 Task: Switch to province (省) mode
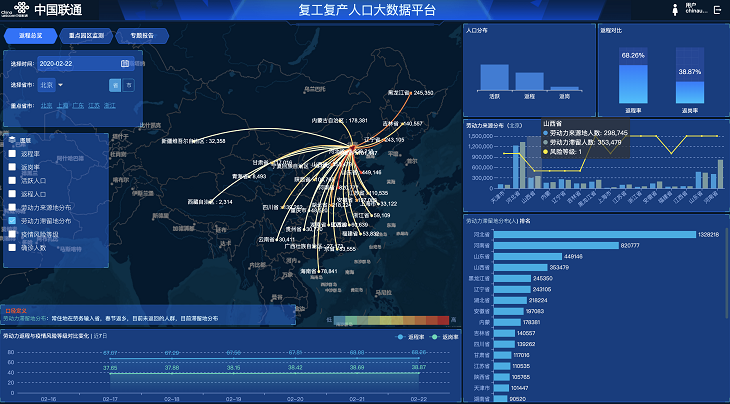115,85
